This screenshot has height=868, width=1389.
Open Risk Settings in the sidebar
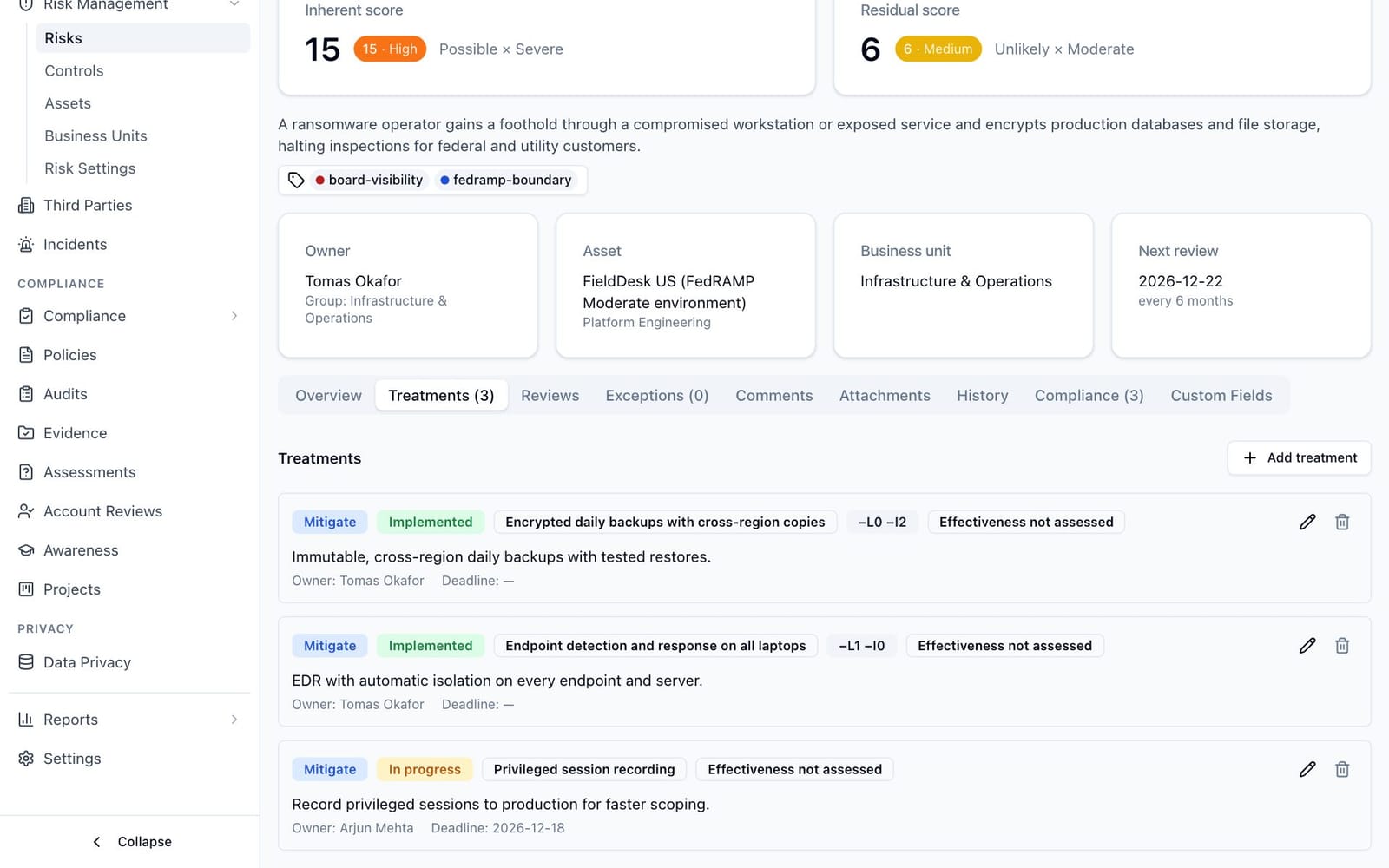pyautogui.click(x=142, y=168)
